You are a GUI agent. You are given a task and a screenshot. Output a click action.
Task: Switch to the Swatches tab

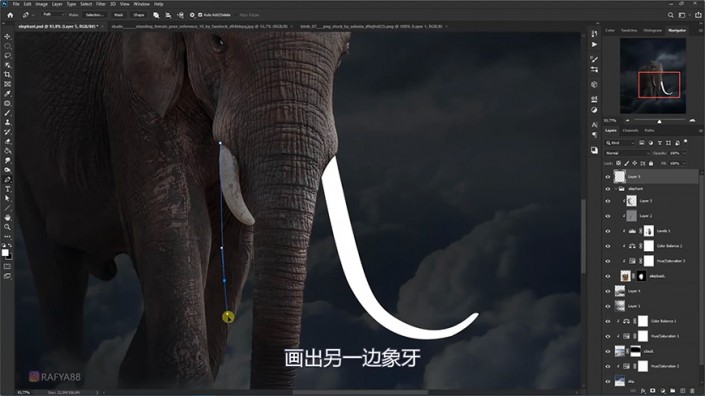[x=629, y=30]
